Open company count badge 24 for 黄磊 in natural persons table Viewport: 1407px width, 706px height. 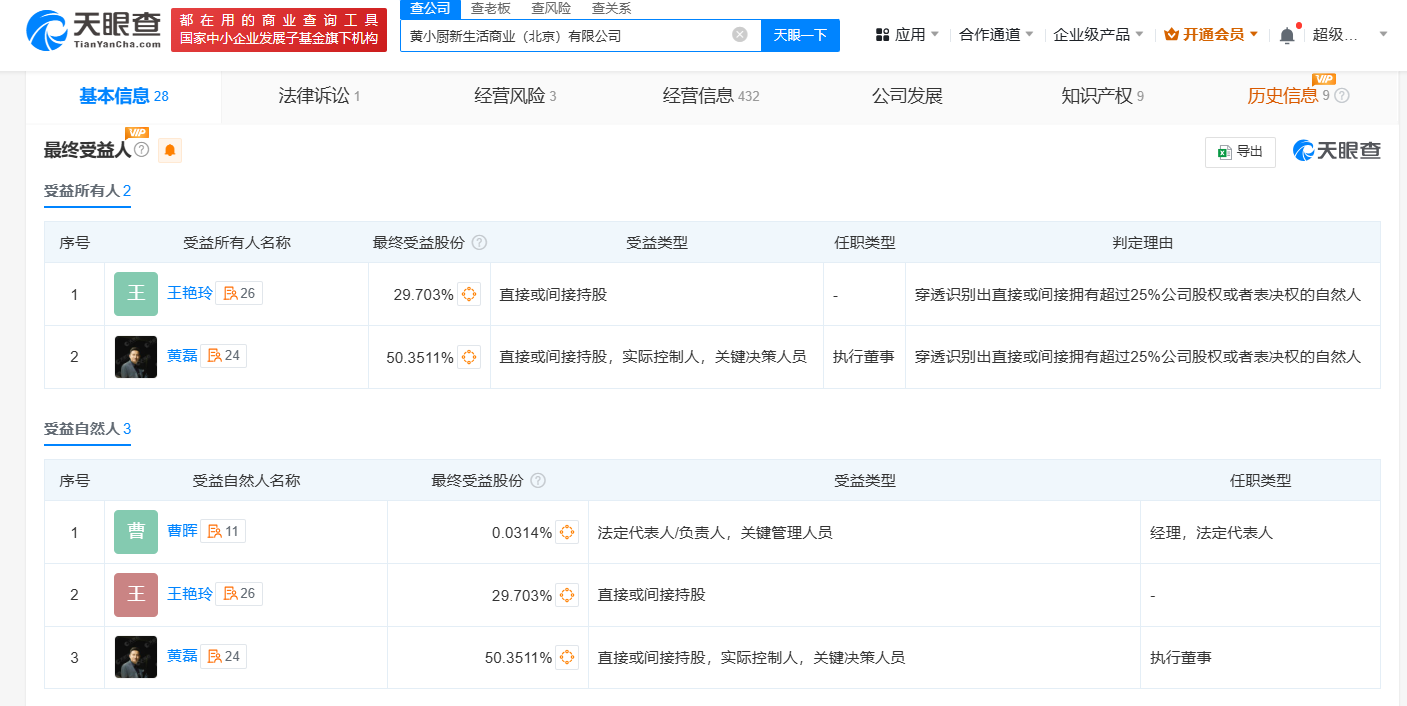[x=223, y=656]
